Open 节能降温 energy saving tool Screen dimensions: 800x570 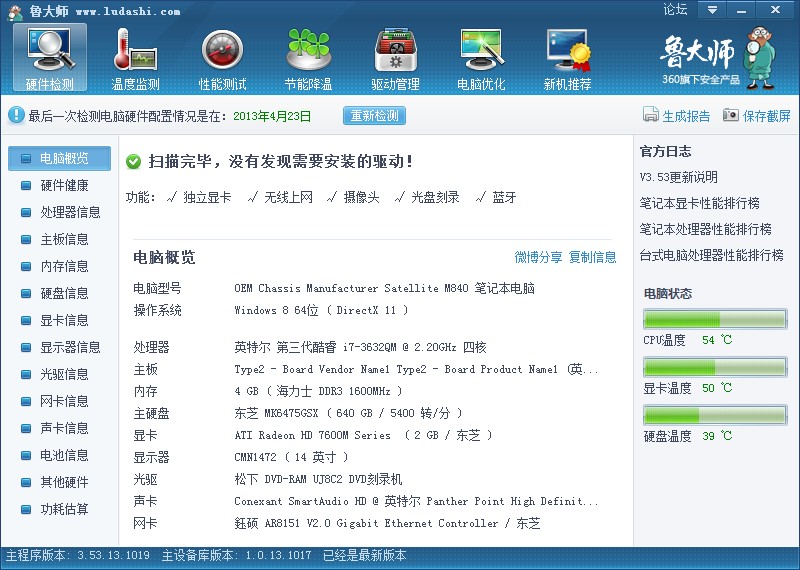[x=308, y=58]
